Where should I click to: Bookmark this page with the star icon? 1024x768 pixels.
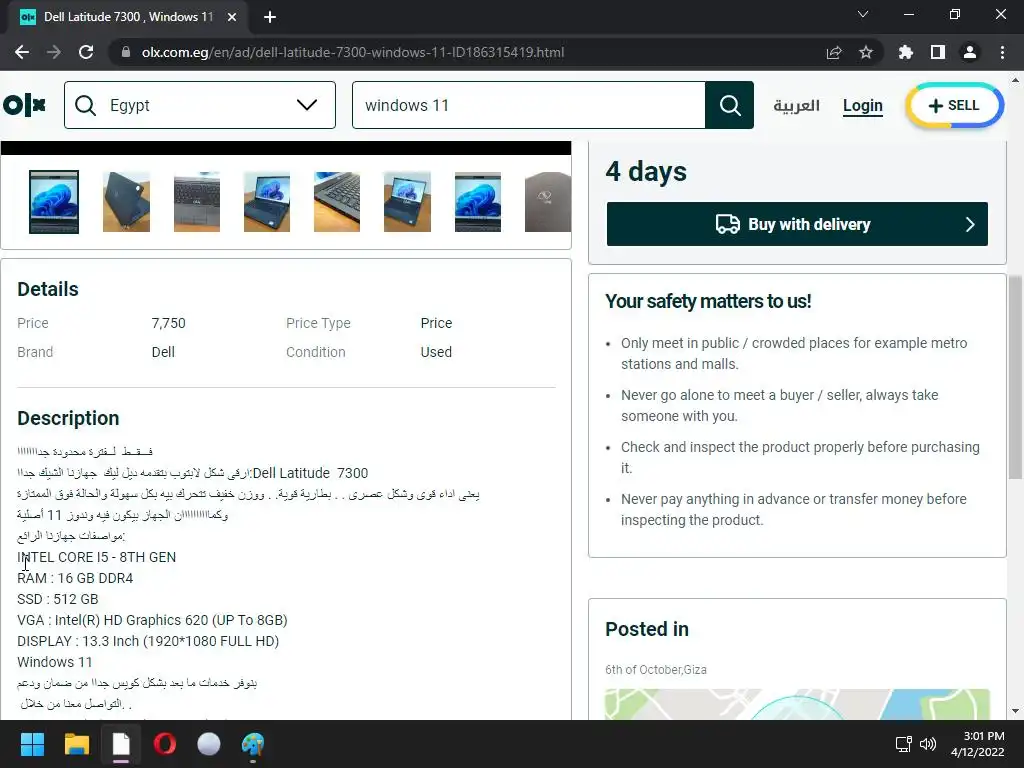pyautogui.click(x=866, y=52)
